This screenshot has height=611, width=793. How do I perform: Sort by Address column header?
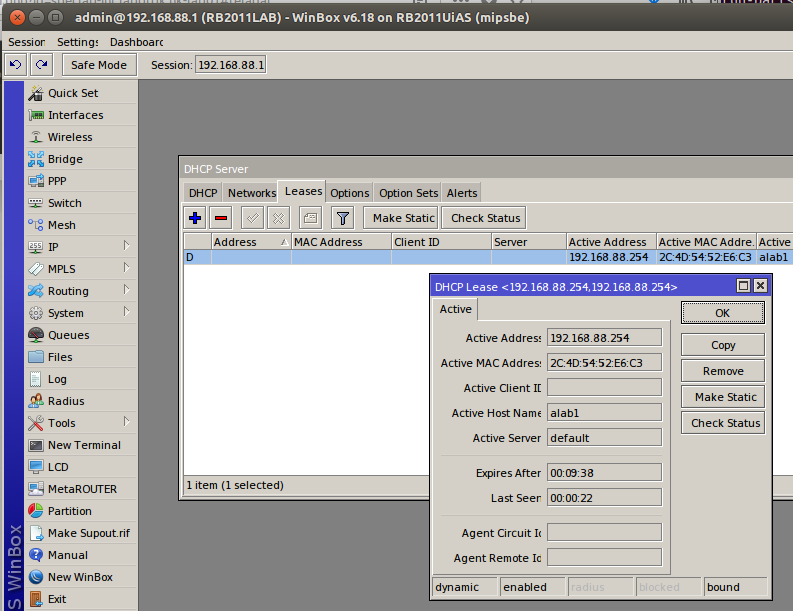(x=250, y=242)
